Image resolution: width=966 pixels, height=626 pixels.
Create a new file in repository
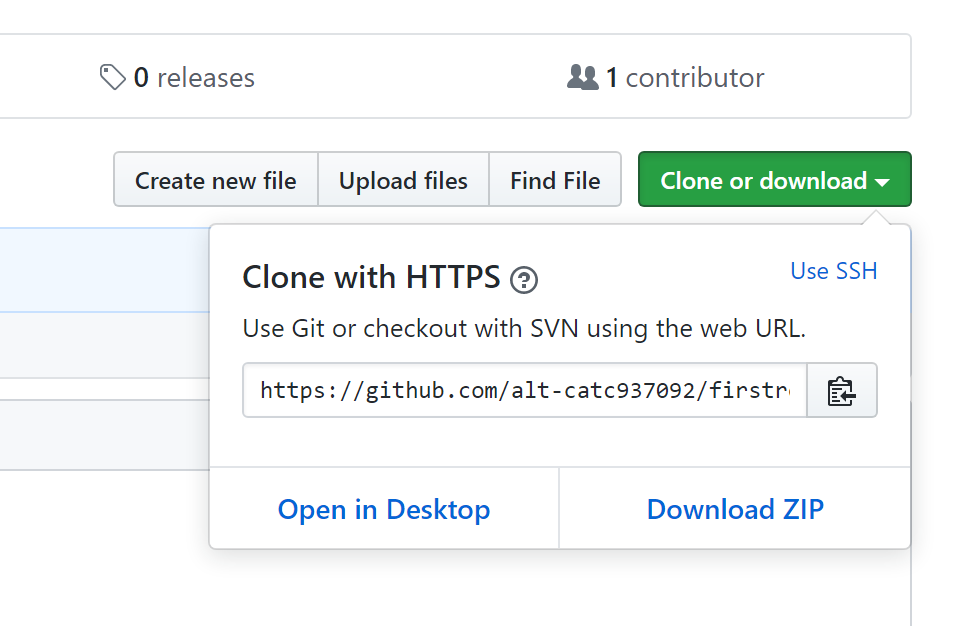216,179
